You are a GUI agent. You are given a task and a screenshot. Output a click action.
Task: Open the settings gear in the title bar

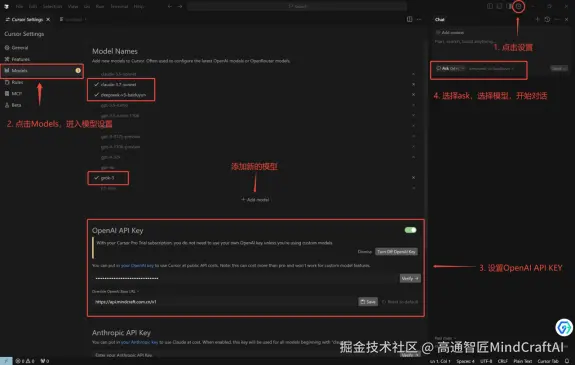[518, 6]
